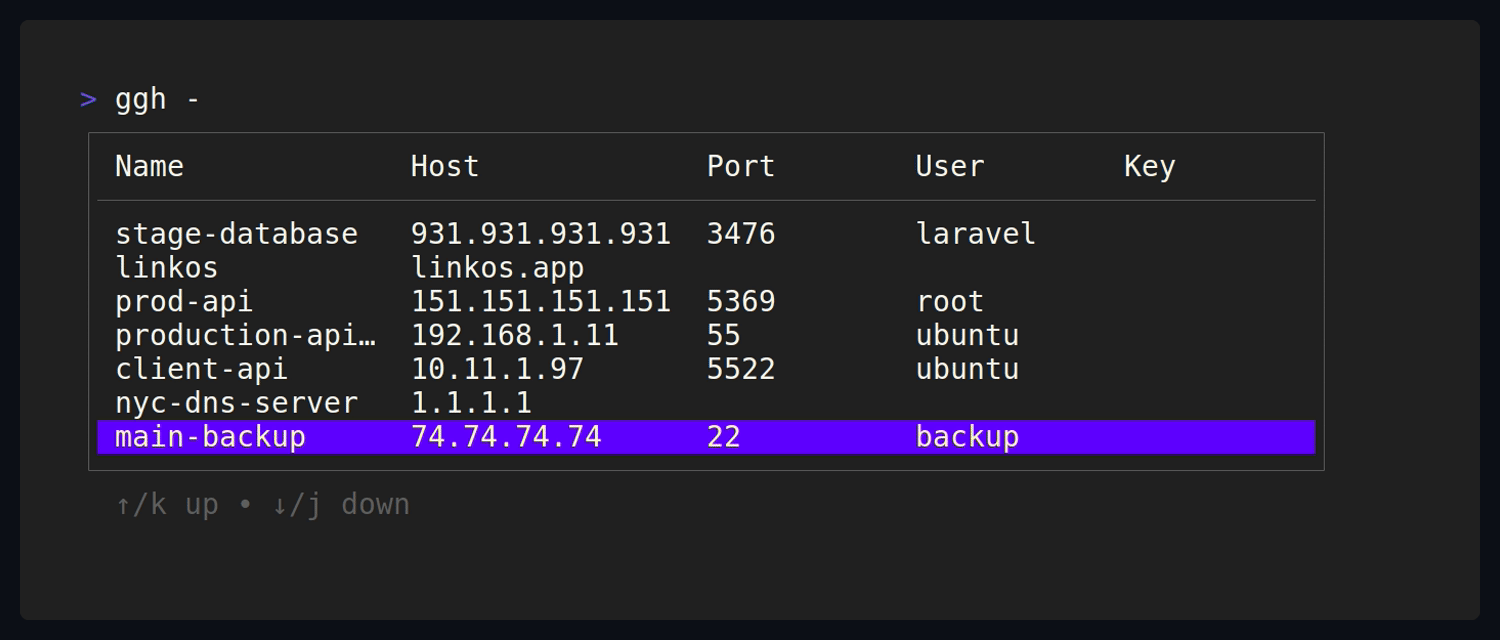Click the purple prompt arrow indicator
Viewport: 1500px width, 640px height.
click(88, 98)
